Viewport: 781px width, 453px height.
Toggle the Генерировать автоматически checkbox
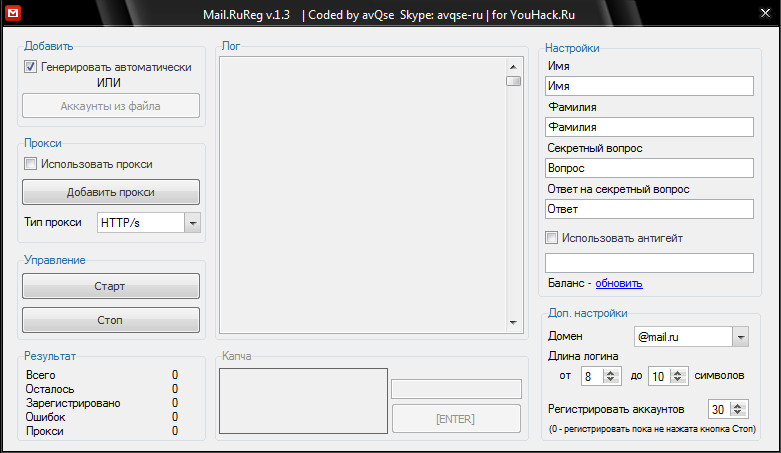30,66
